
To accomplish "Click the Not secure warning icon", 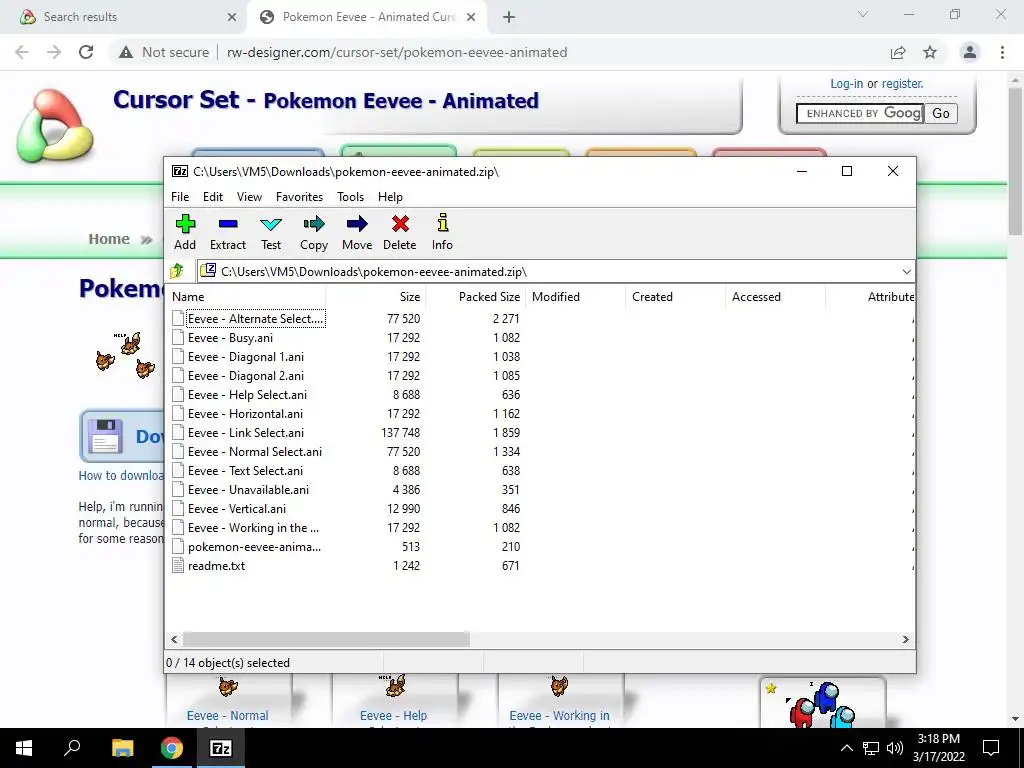I will [x=126, y=52].
